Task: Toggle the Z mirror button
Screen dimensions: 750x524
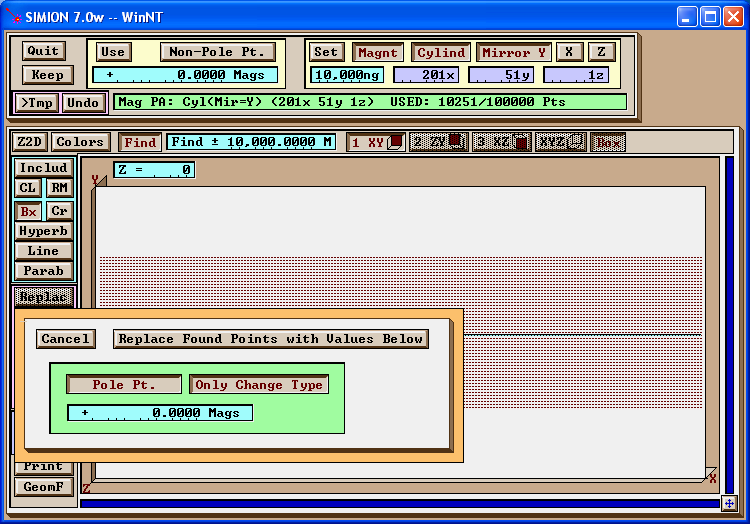Action: (601, 52)
